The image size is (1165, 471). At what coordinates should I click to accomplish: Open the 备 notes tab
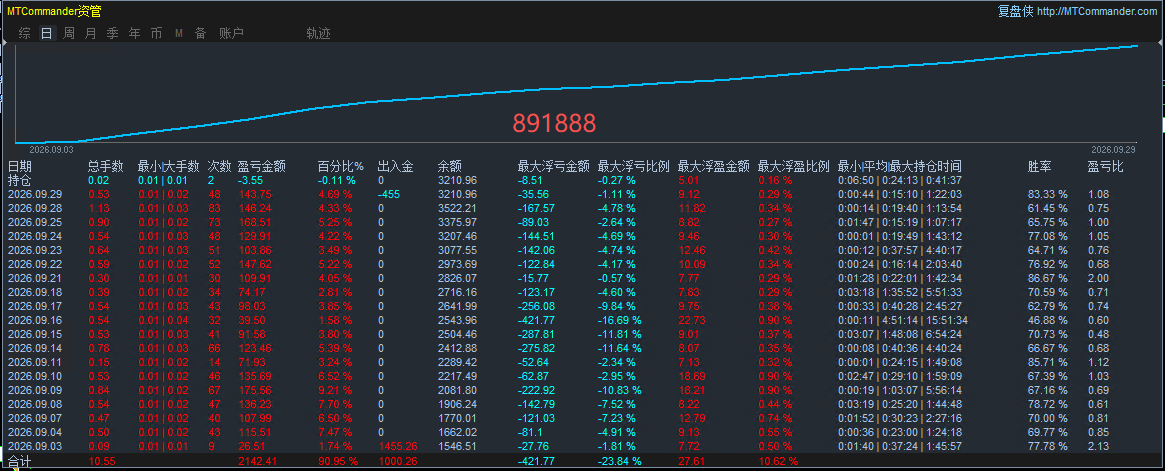[x=201, y=33]
